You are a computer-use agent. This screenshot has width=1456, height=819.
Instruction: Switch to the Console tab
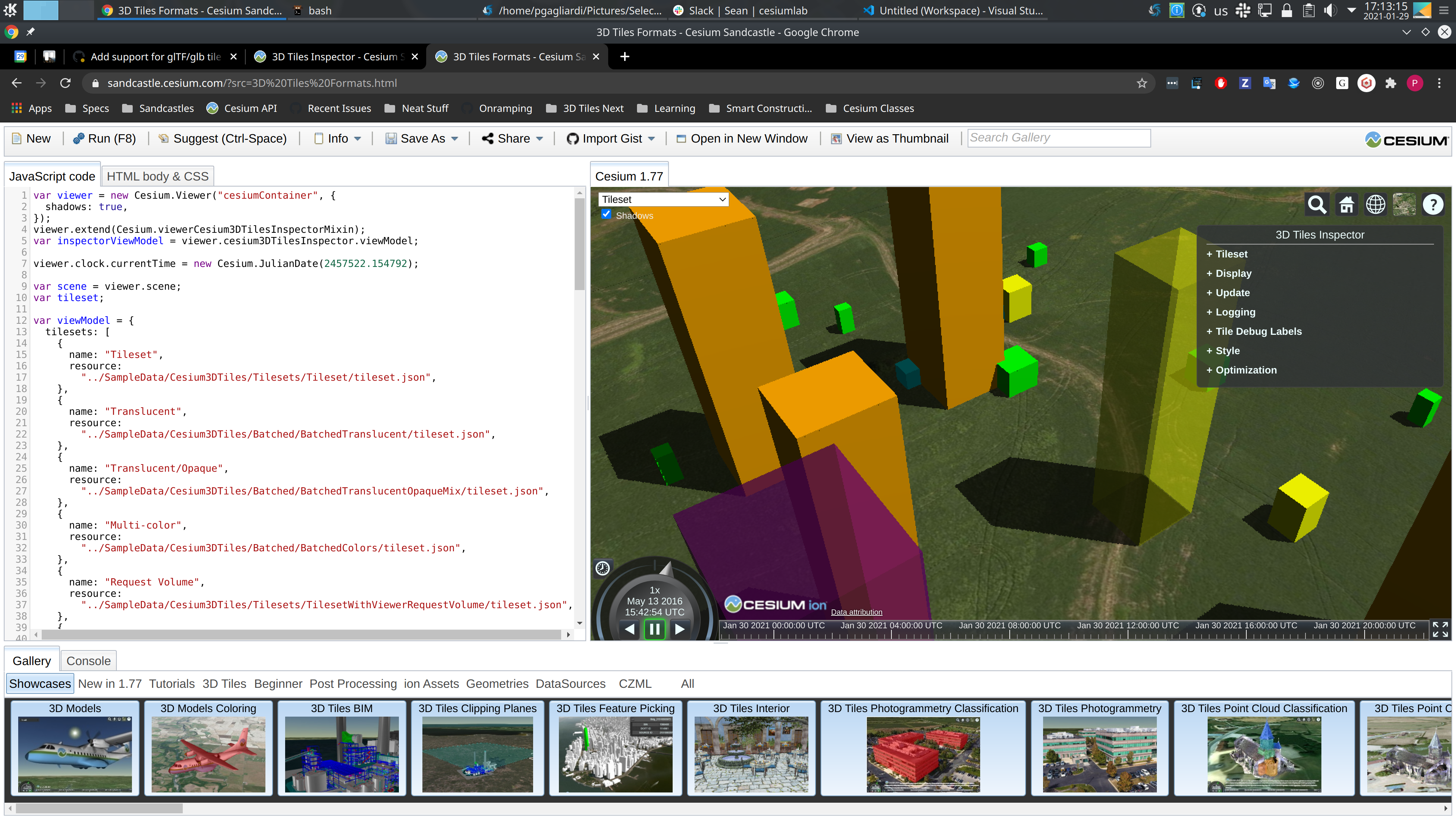88,661
